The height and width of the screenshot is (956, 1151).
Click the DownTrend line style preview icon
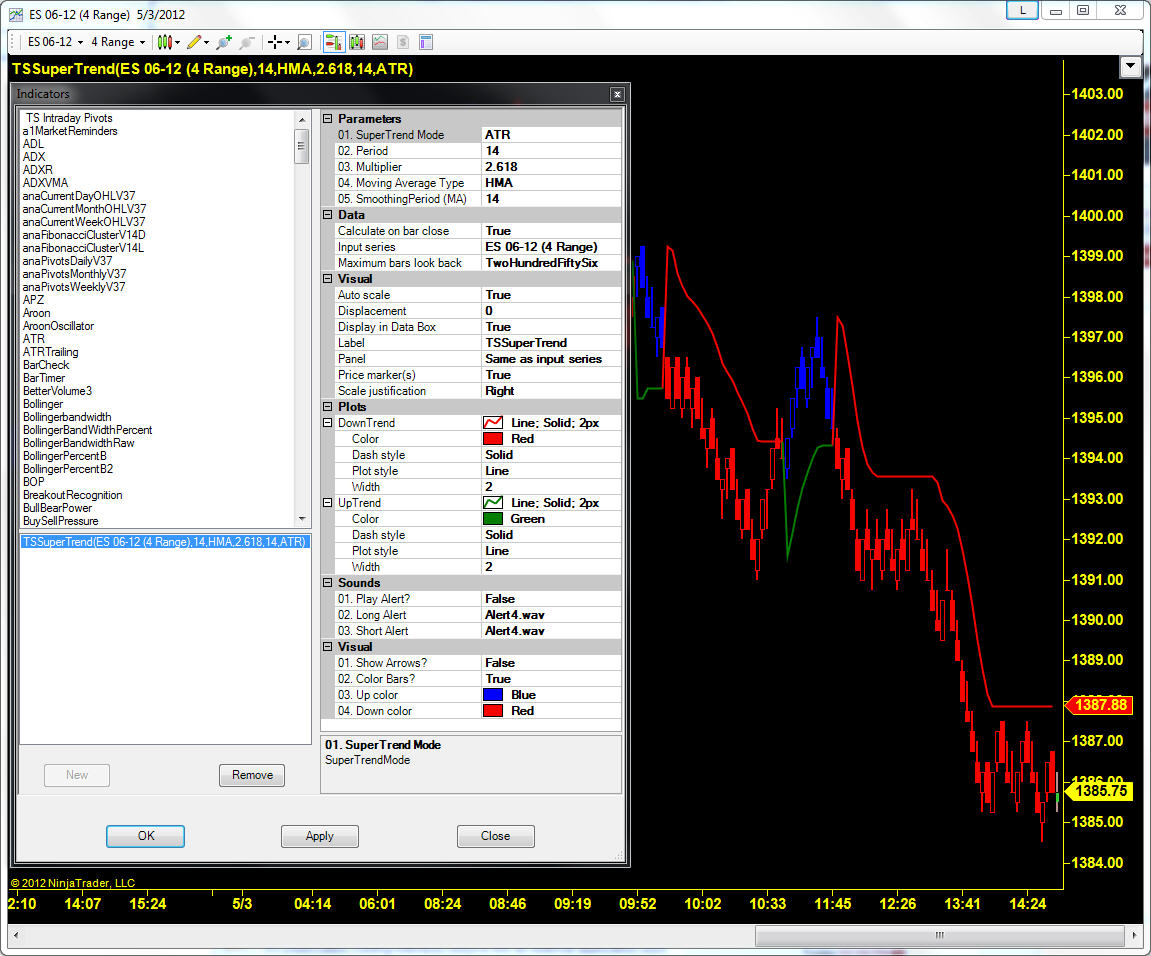tap(493, 423)
